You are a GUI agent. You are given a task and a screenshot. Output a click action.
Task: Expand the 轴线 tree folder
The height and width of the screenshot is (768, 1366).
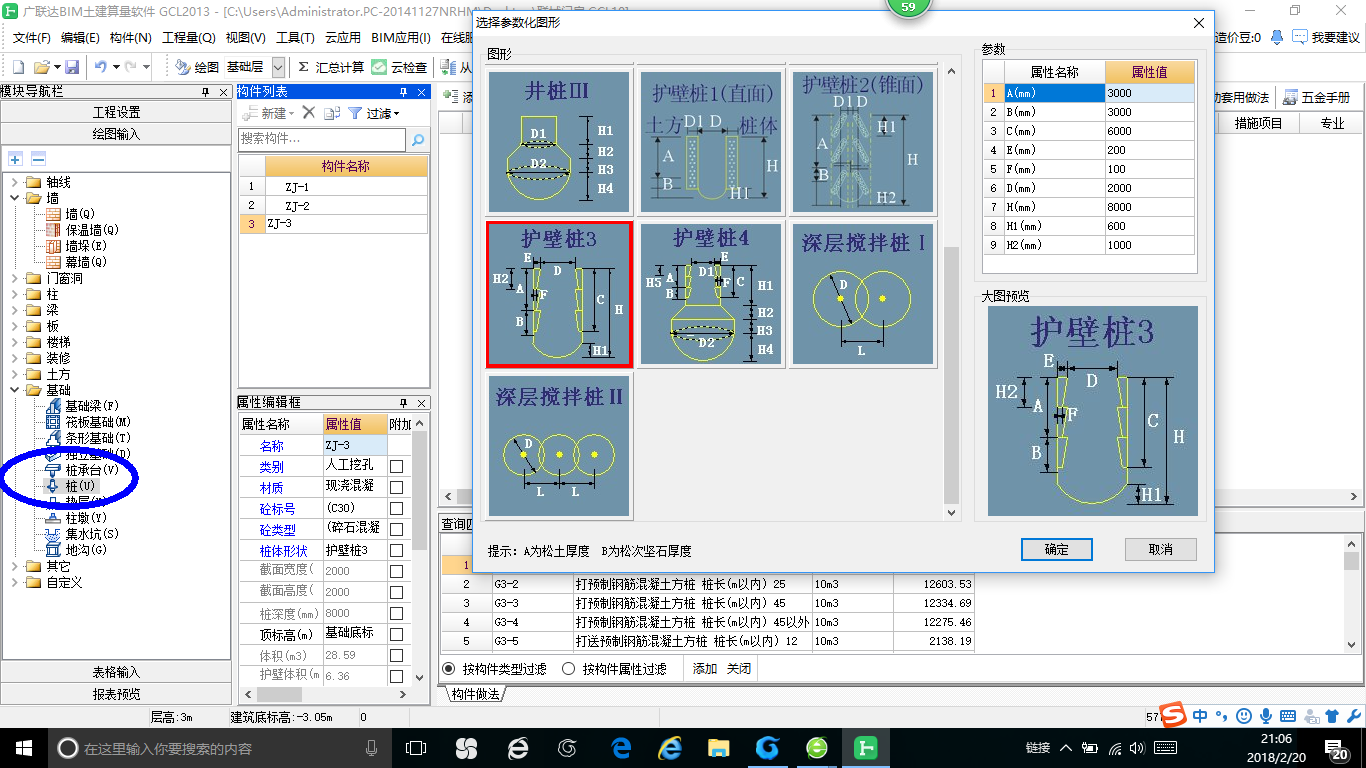pos(14,182)
